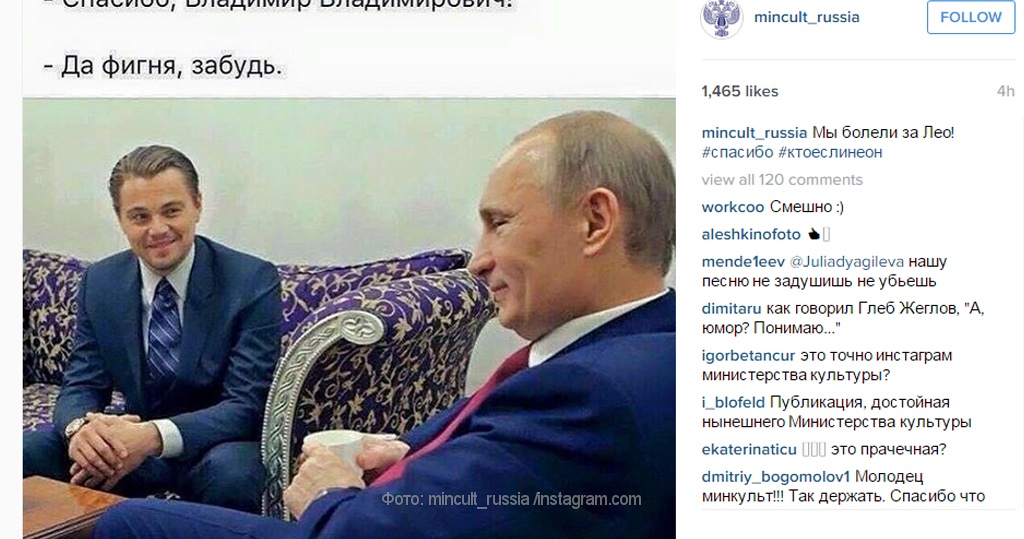1024x539 pixels.
Task: Open the mincult_russia username in the header
Action: point(807,18)
